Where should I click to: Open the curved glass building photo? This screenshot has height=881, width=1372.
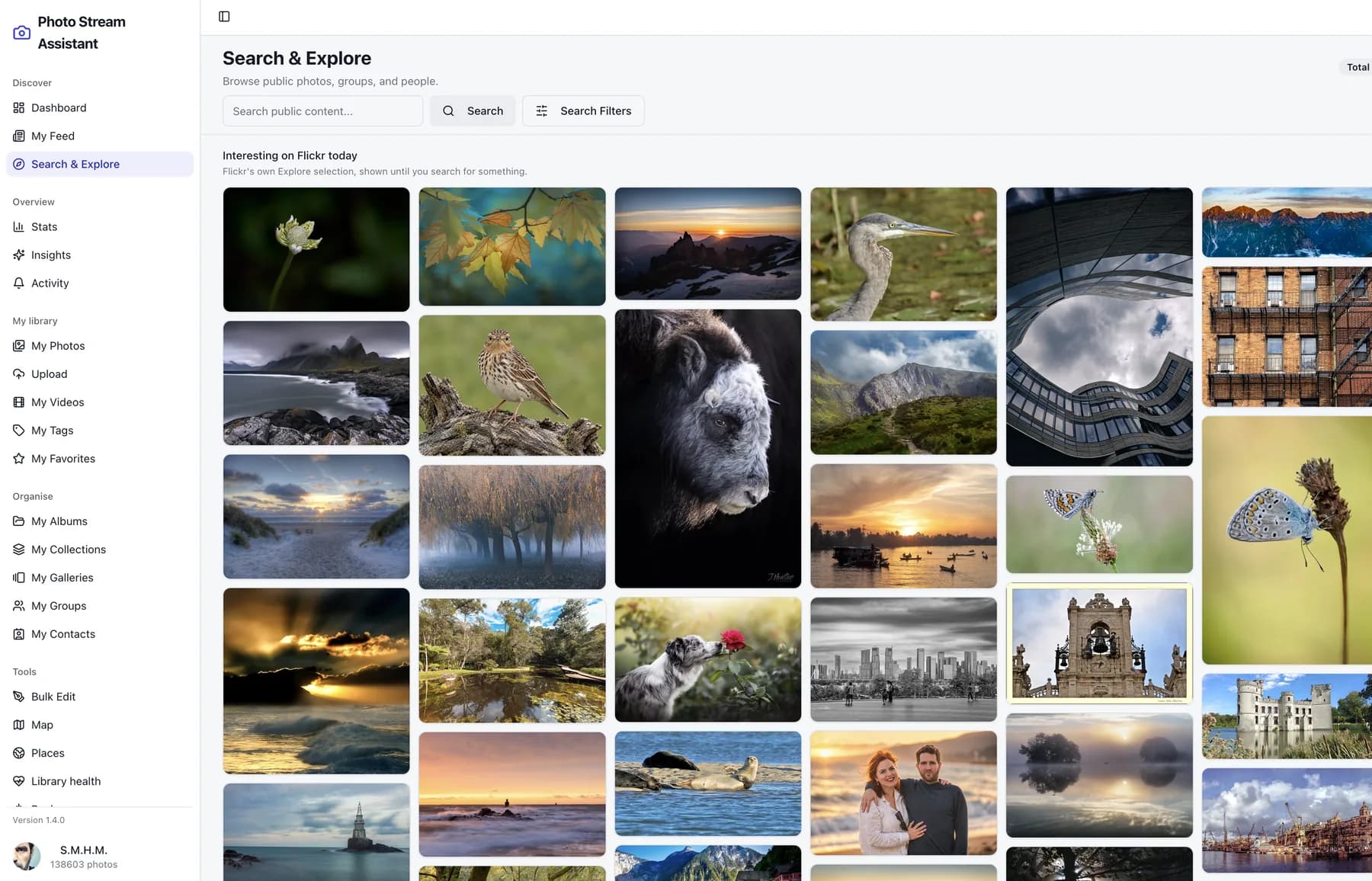[1099, 327]
